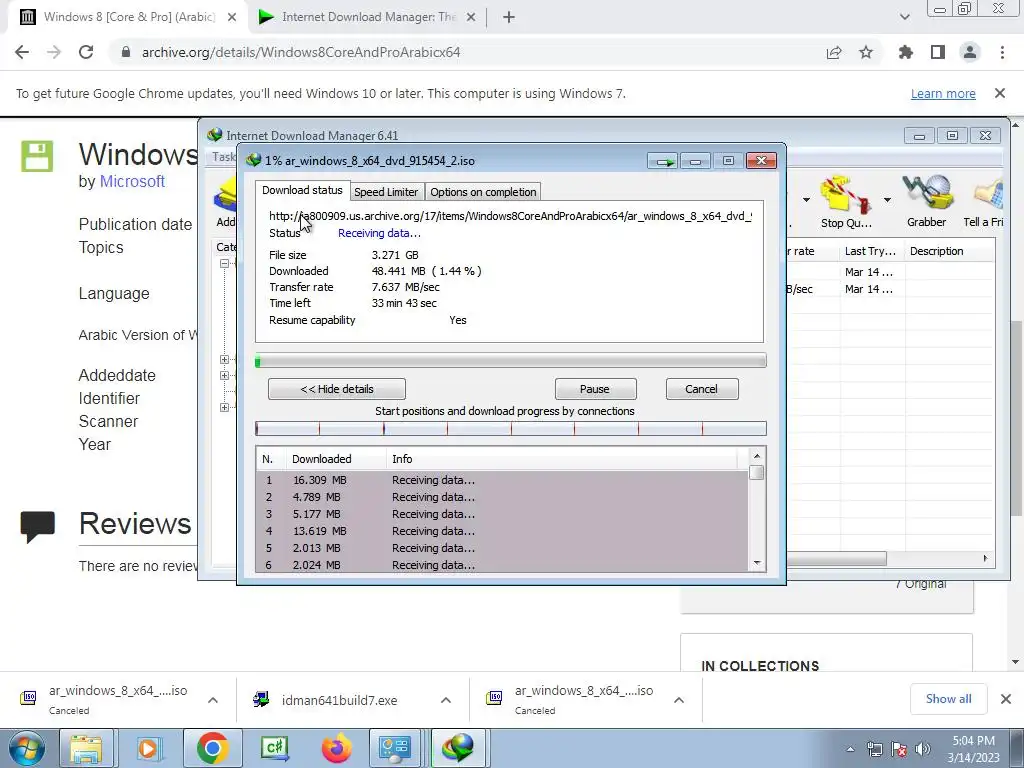Click the Hide details button
This screenshot has width=1024, height=768.
pyautogui.click(x=337, y=389)
